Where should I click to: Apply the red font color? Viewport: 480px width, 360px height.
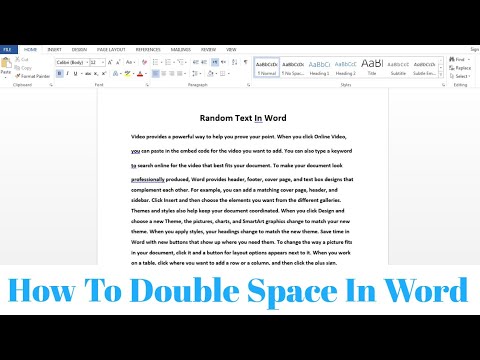point(140,74)
